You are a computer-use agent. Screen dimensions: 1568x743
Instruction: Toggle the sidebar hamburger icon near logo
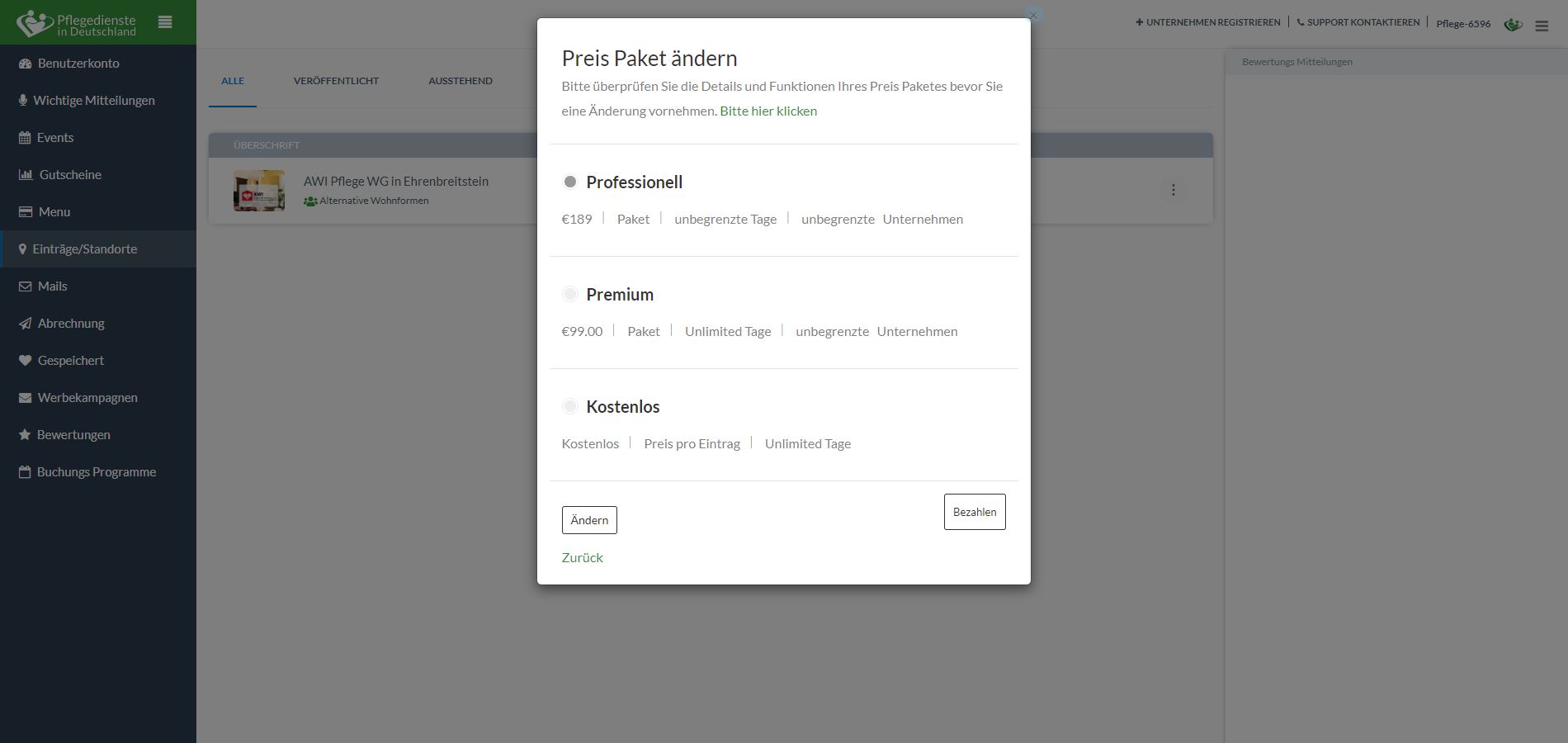point(165,22)
